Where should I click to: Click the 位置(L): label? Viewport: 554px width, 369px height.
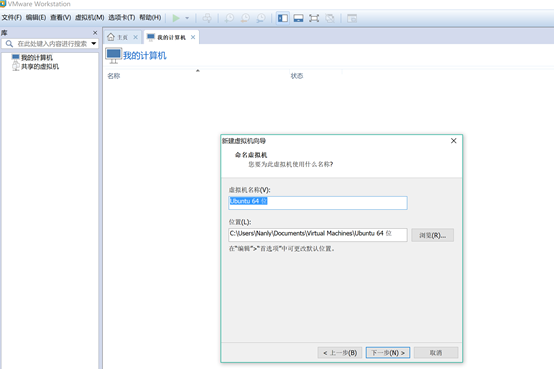[240, 222]
